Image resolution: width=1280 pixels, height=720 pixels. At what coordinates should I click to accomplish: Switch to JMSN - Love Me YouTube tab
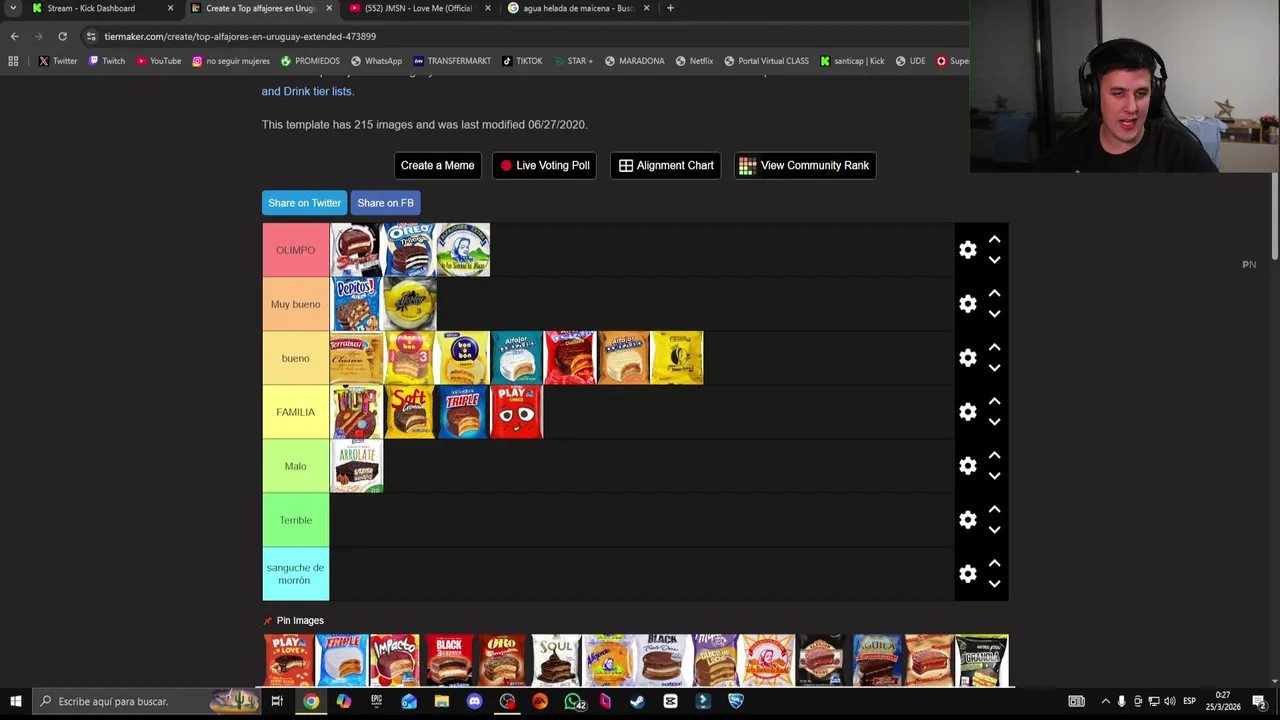[x=417, y=8]
